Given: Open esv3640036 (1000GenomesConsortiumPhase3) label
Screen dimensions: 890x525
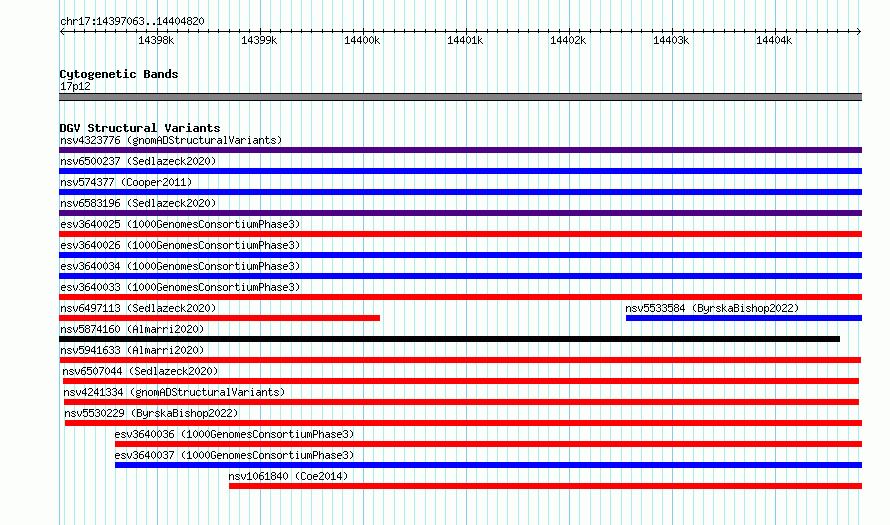Looking at the screenshot, I should coord(234,434).
